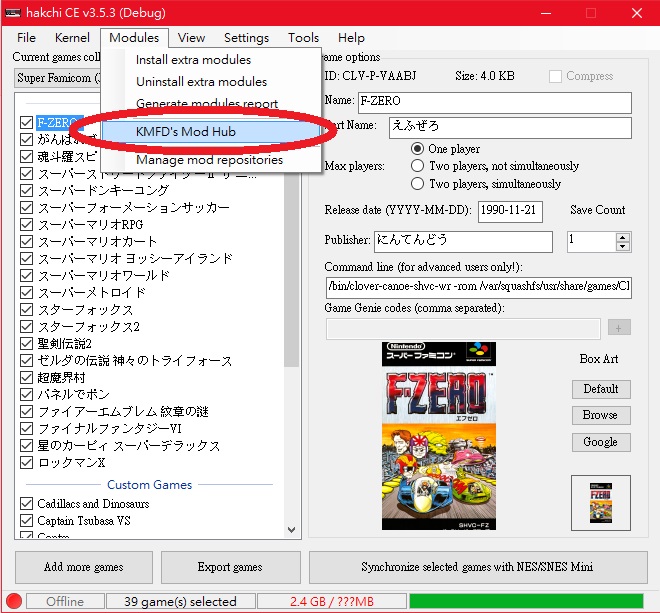Image resolution: width=660 pixels, height=613 pixels.
Task: Increase Save Count with up arrow
Action: pyautogui.click(x=623, y=237)
